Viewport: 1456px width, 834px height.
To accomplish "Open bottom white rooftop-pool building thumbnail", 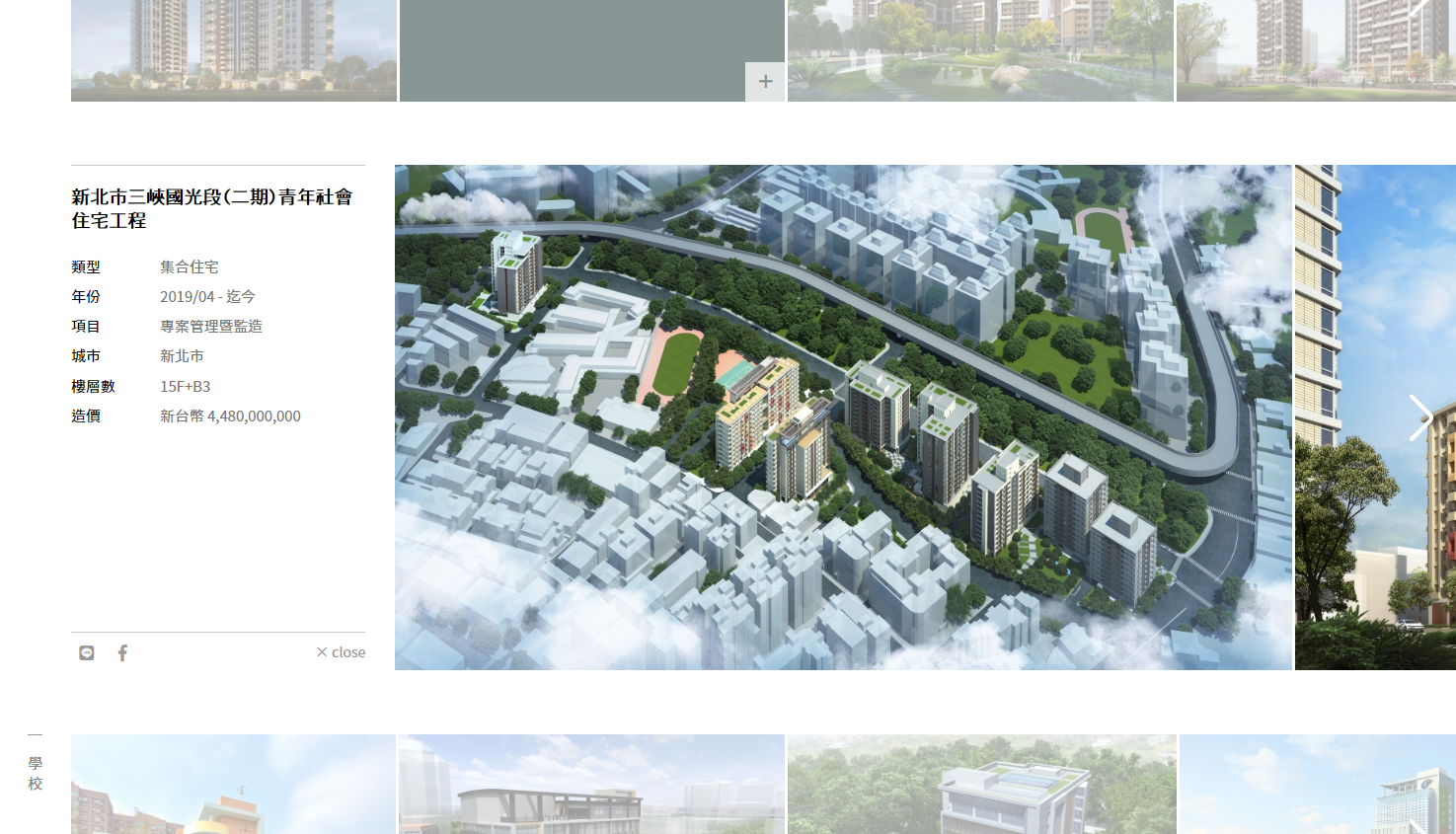I will point(982,785).
